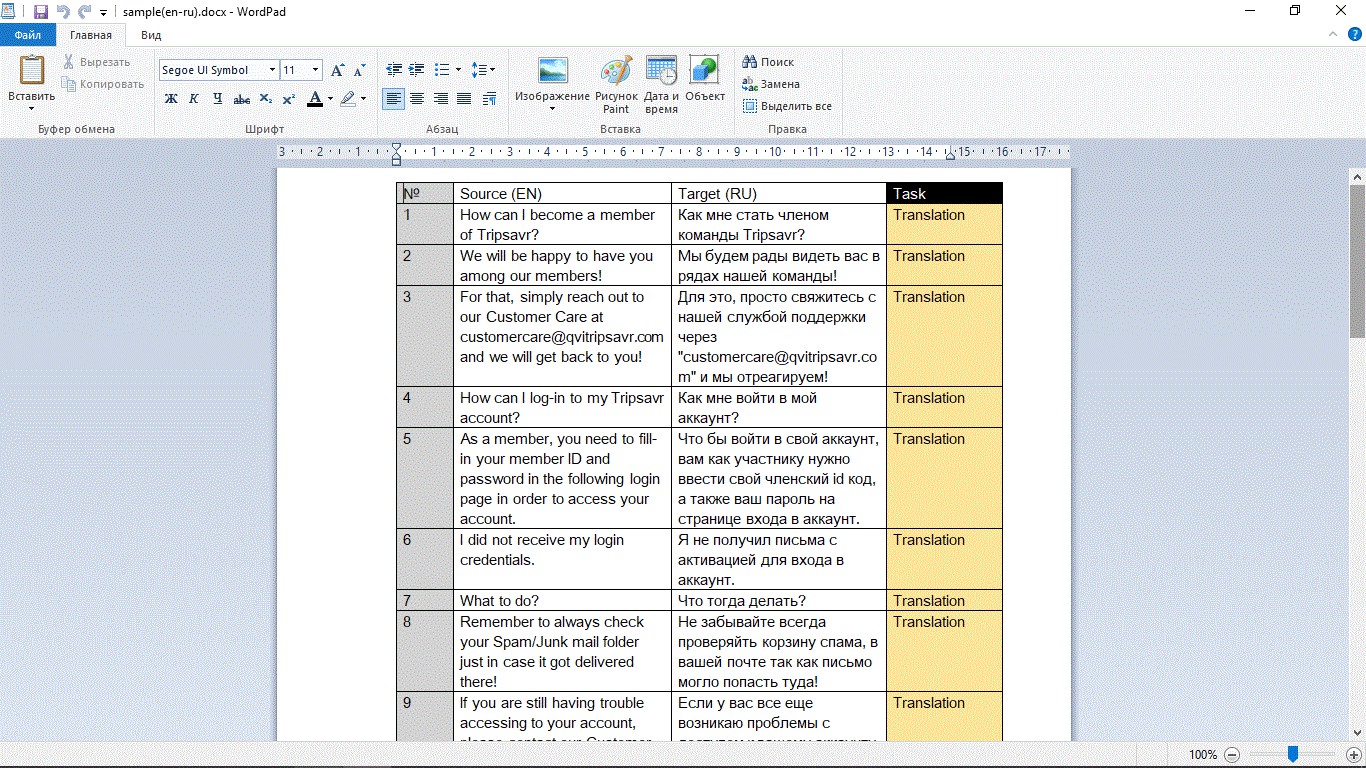Redo the action in the title bar
The height and width of the screenshot is (768, 1366).
[x=84, y=12]
